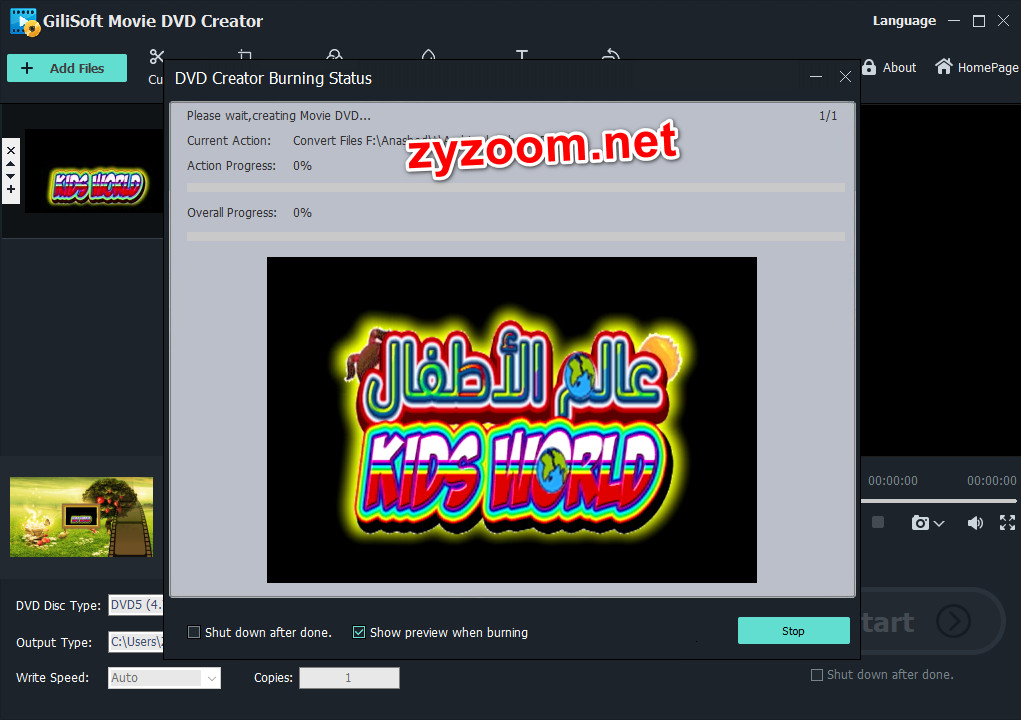Viewport: 1021px width, 720px height.
Task: Click the Output Type path field
Action: tap(135, 642)
